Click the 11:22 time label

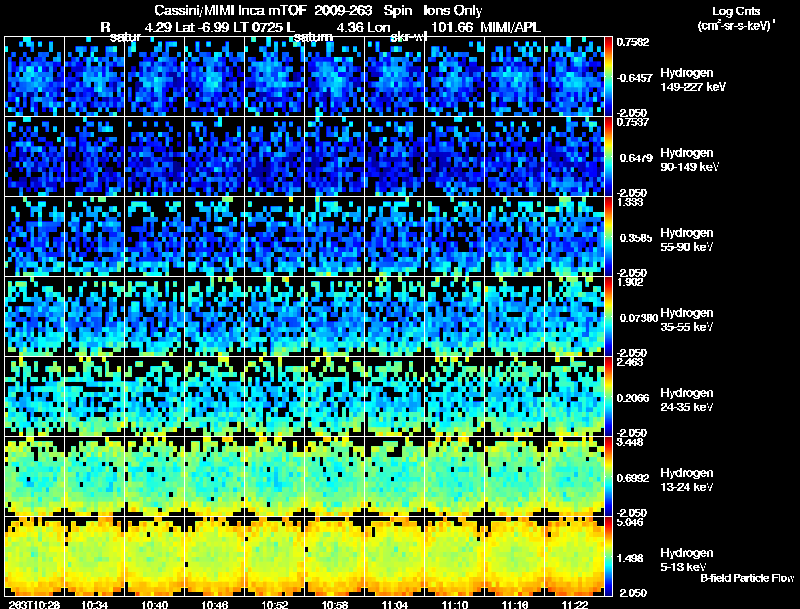575,604
